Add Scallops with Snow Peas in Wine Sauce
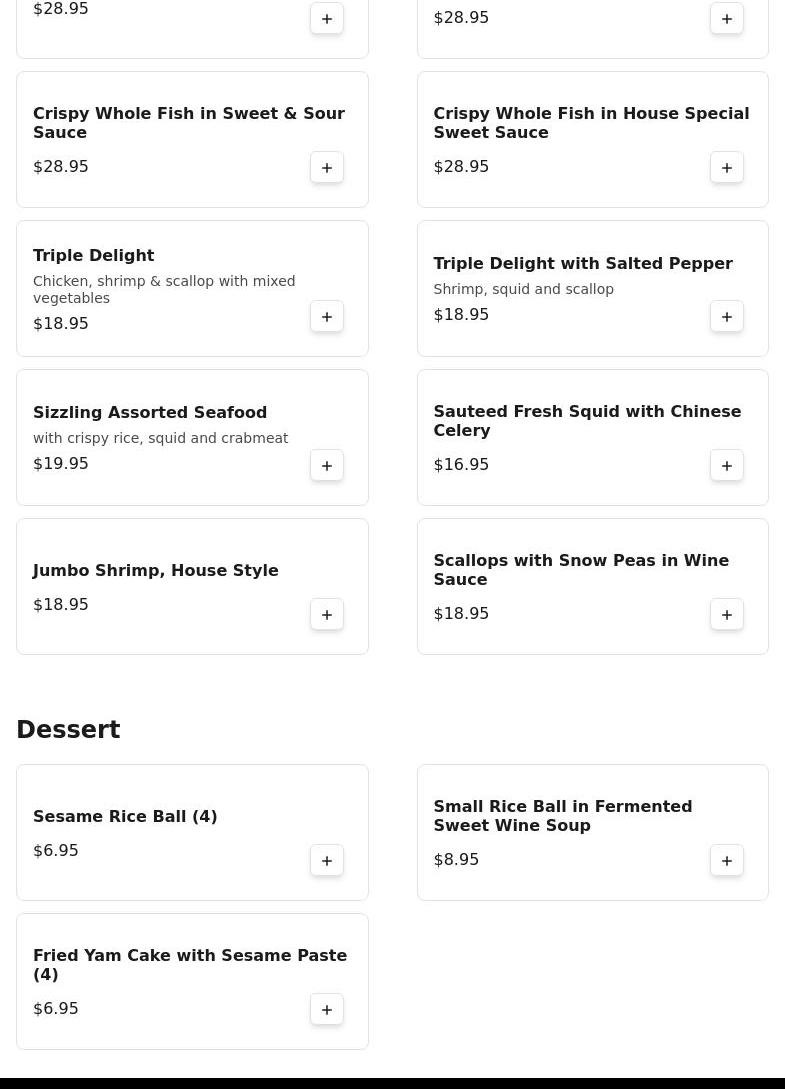The image size is (785, 1089). (727, 614)
